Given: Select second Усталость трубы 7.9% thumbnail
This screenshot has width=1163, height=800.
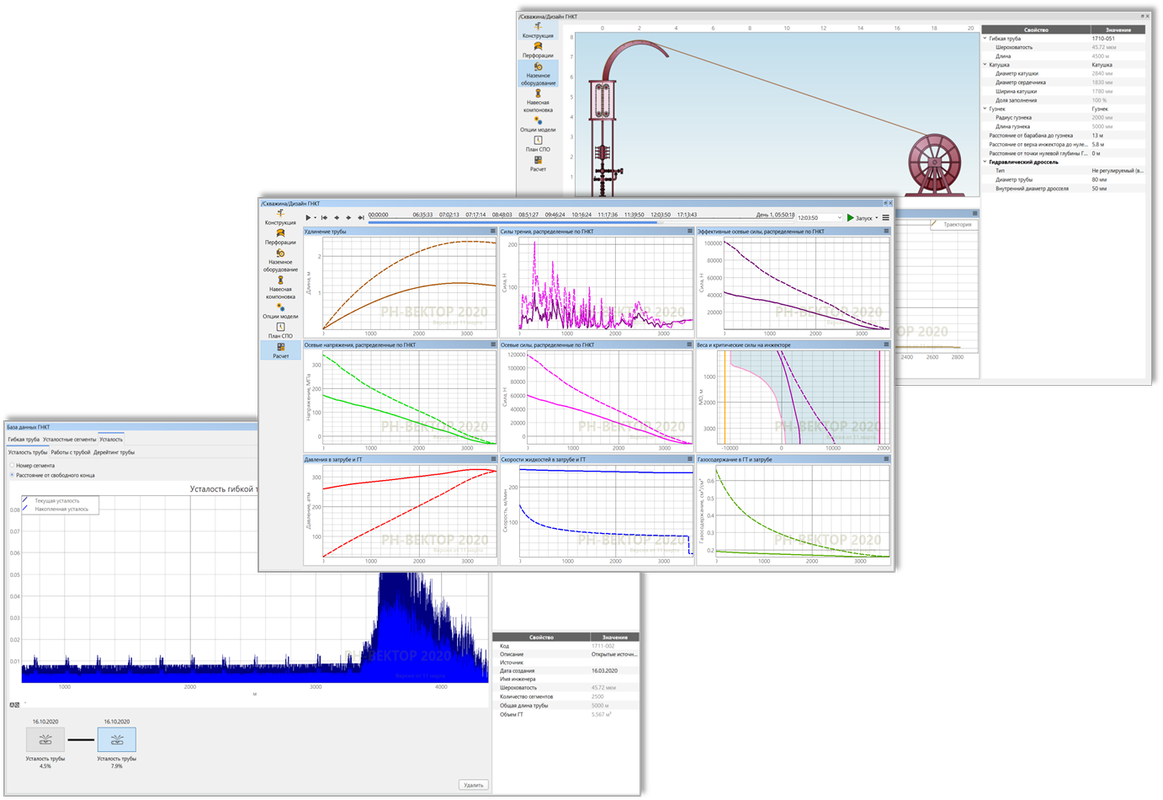Looking at the screenshot, I should tap(116, 739).
